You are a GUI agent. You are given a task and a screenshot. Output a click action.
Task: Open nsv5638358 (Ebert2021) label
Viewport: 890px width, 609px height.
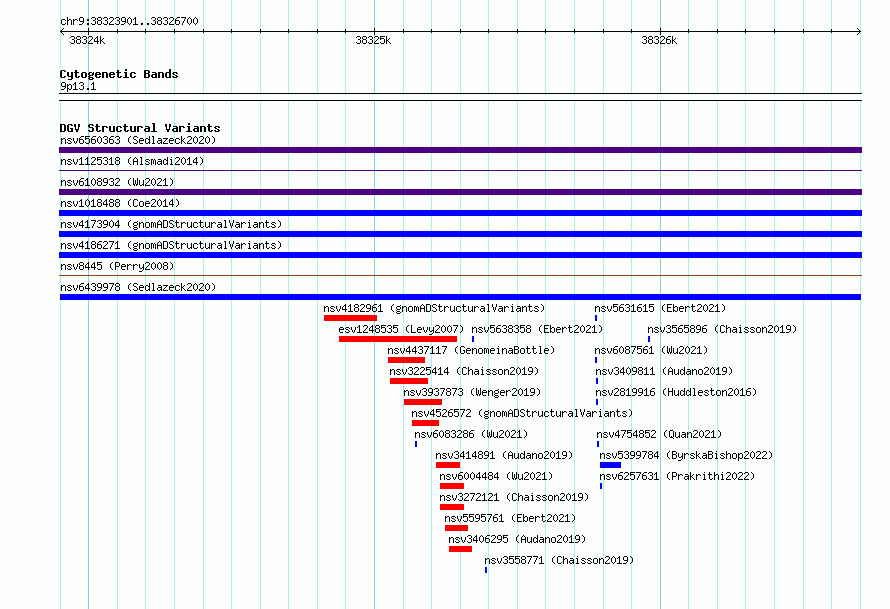pyautogui.click(x=537, y=329)
